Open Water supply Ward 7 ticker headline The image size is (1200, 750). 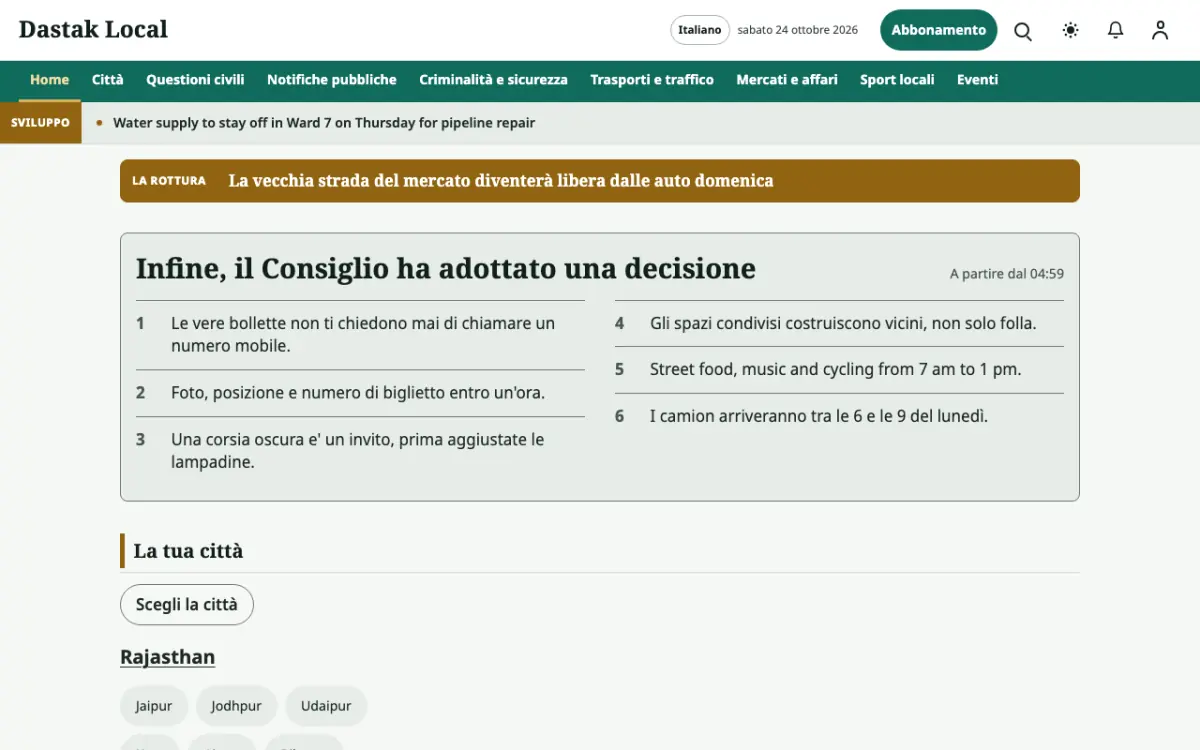[324, 123]
